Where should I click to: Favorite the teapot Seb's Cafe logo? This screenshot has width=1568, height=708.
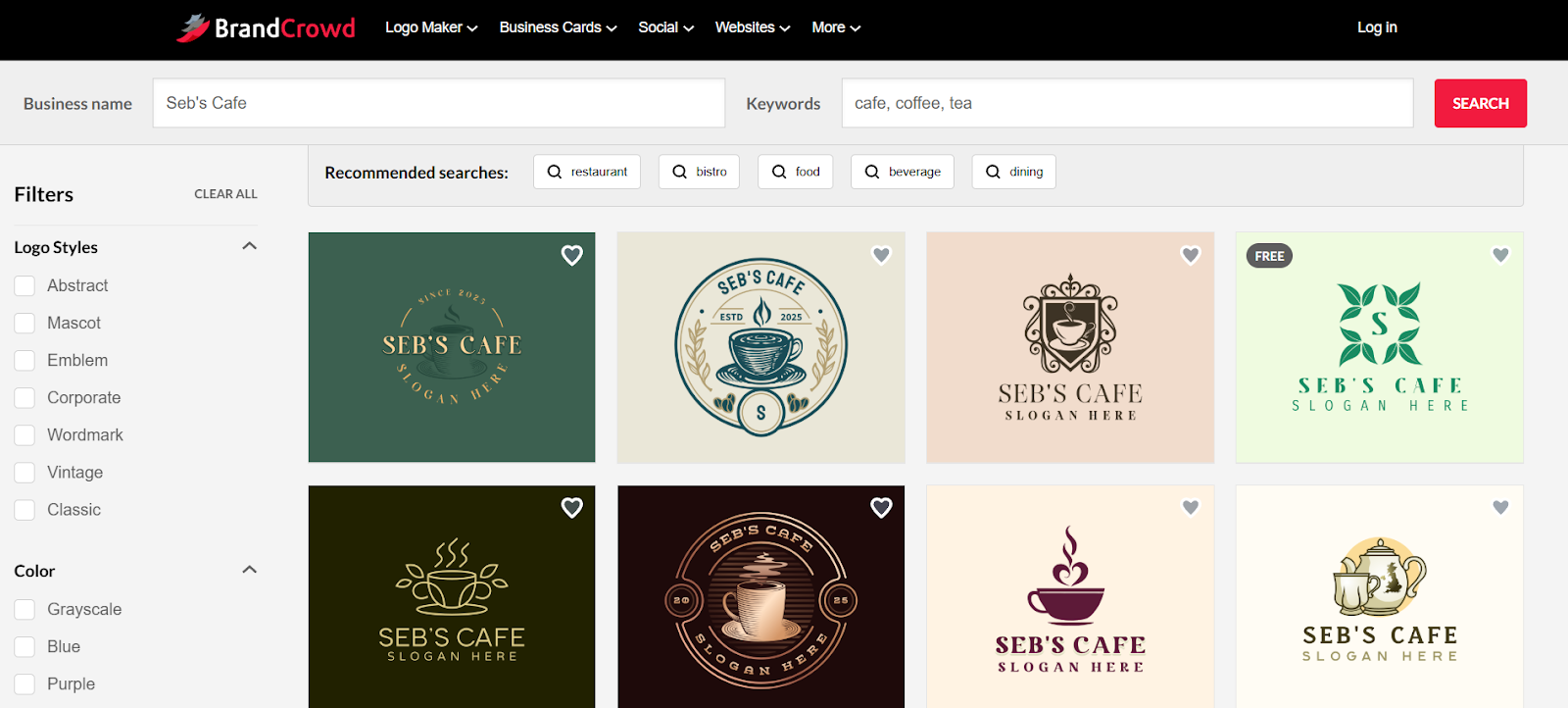point(1499,508)
